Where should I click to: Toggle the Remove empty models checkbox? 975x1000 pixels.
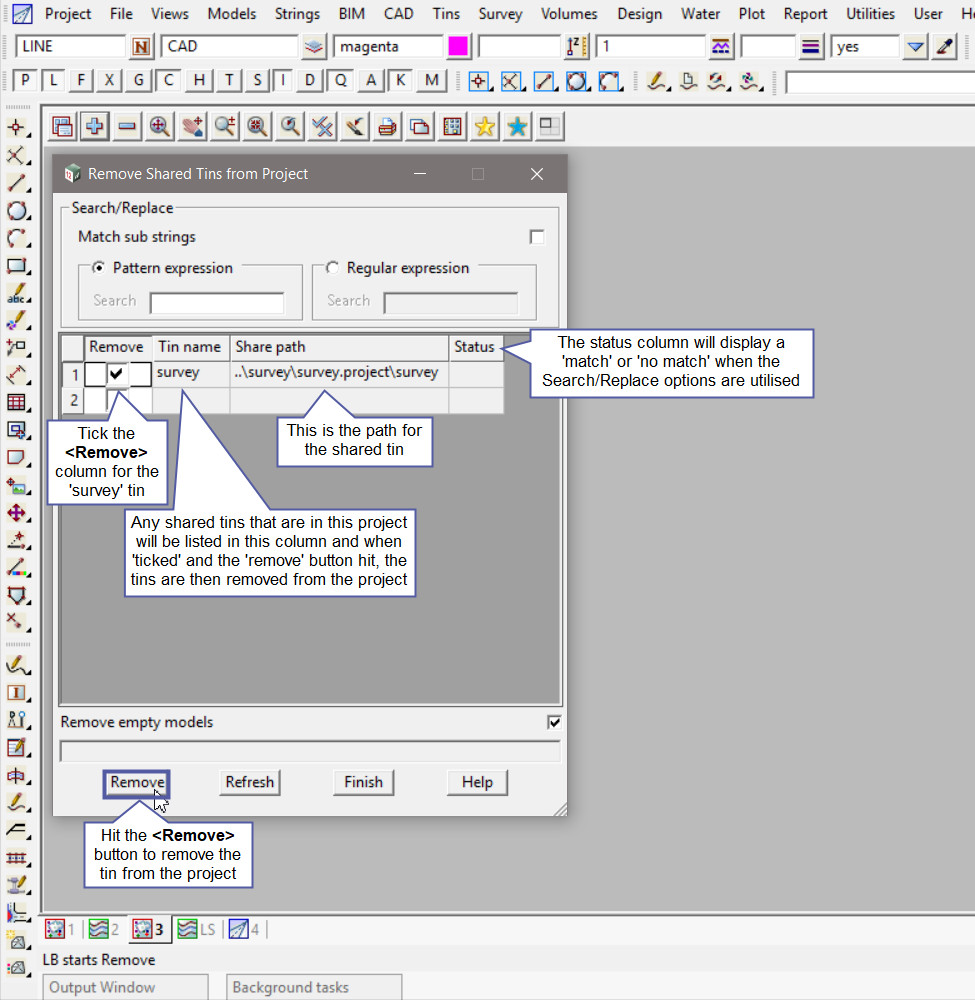tap(554, 722)
